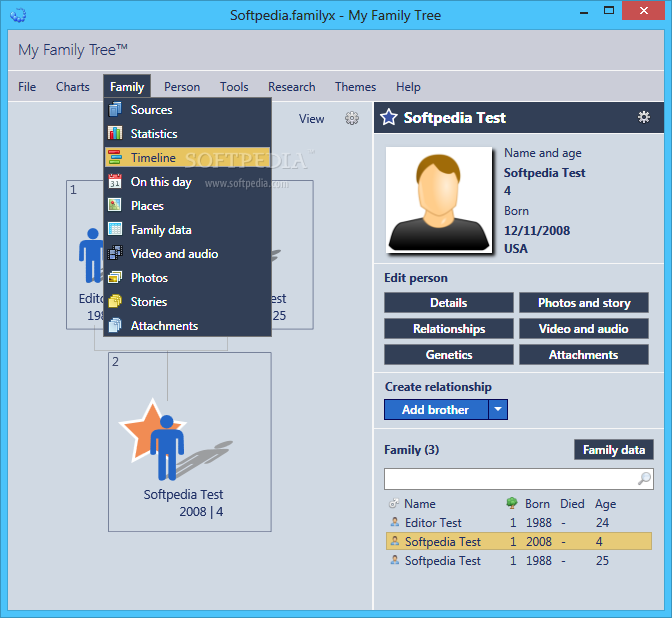Open view settings gear next to View
This screenshot has width=672, height=618.
352,118
